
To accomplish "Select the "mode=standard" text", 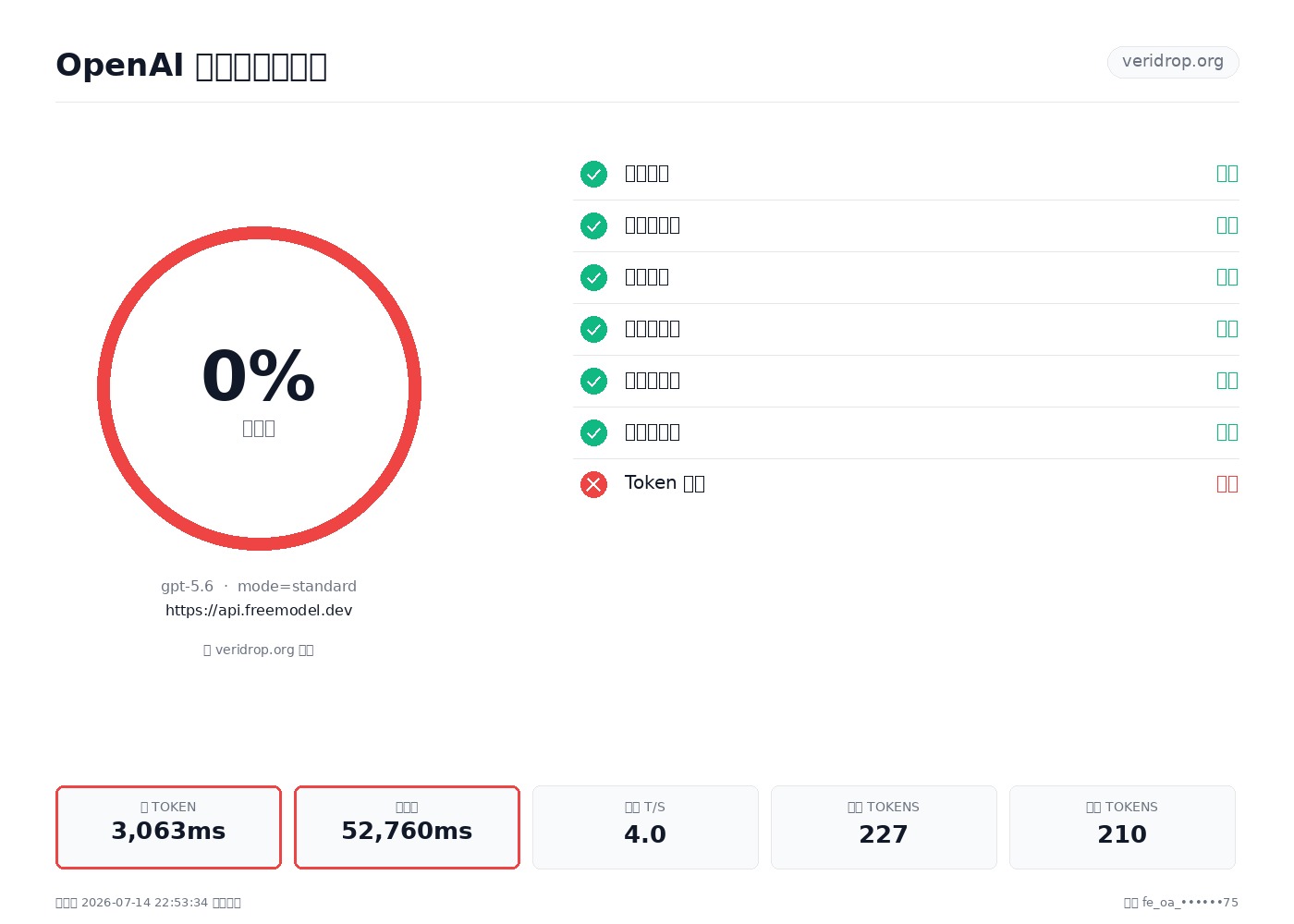I will point(297,586).
